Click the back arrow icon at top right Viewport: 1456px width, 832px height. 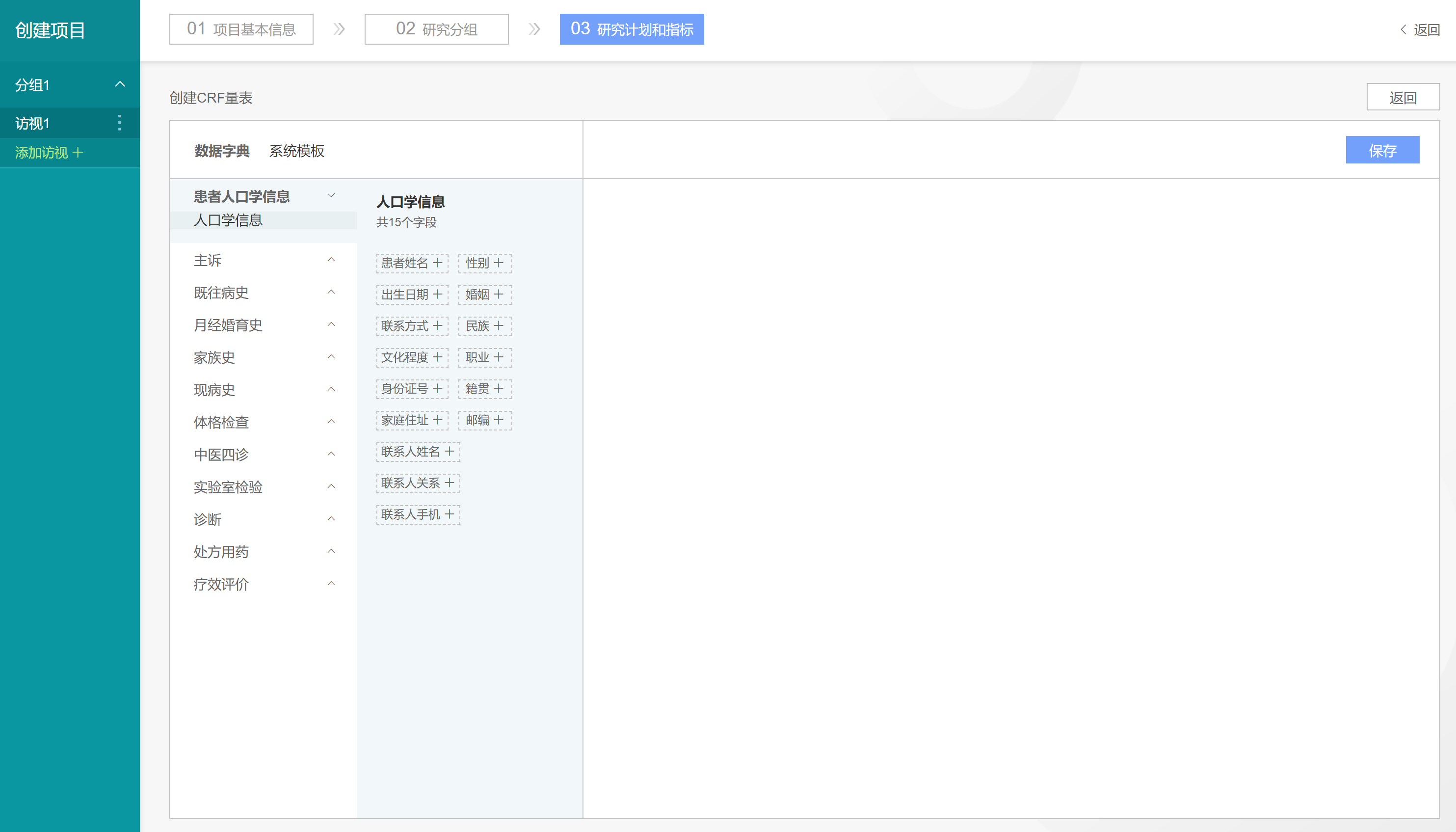1403,30
